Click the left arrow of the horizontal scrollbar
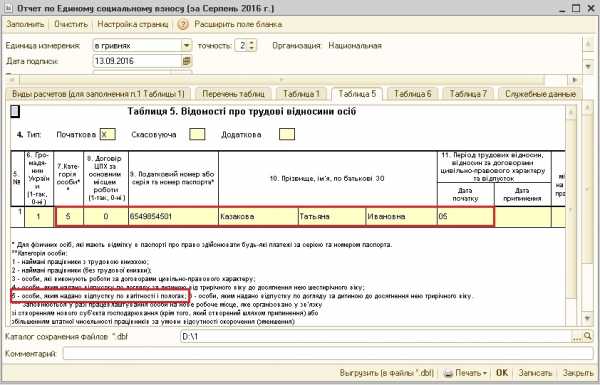600x385 pixels. point(12,80)
